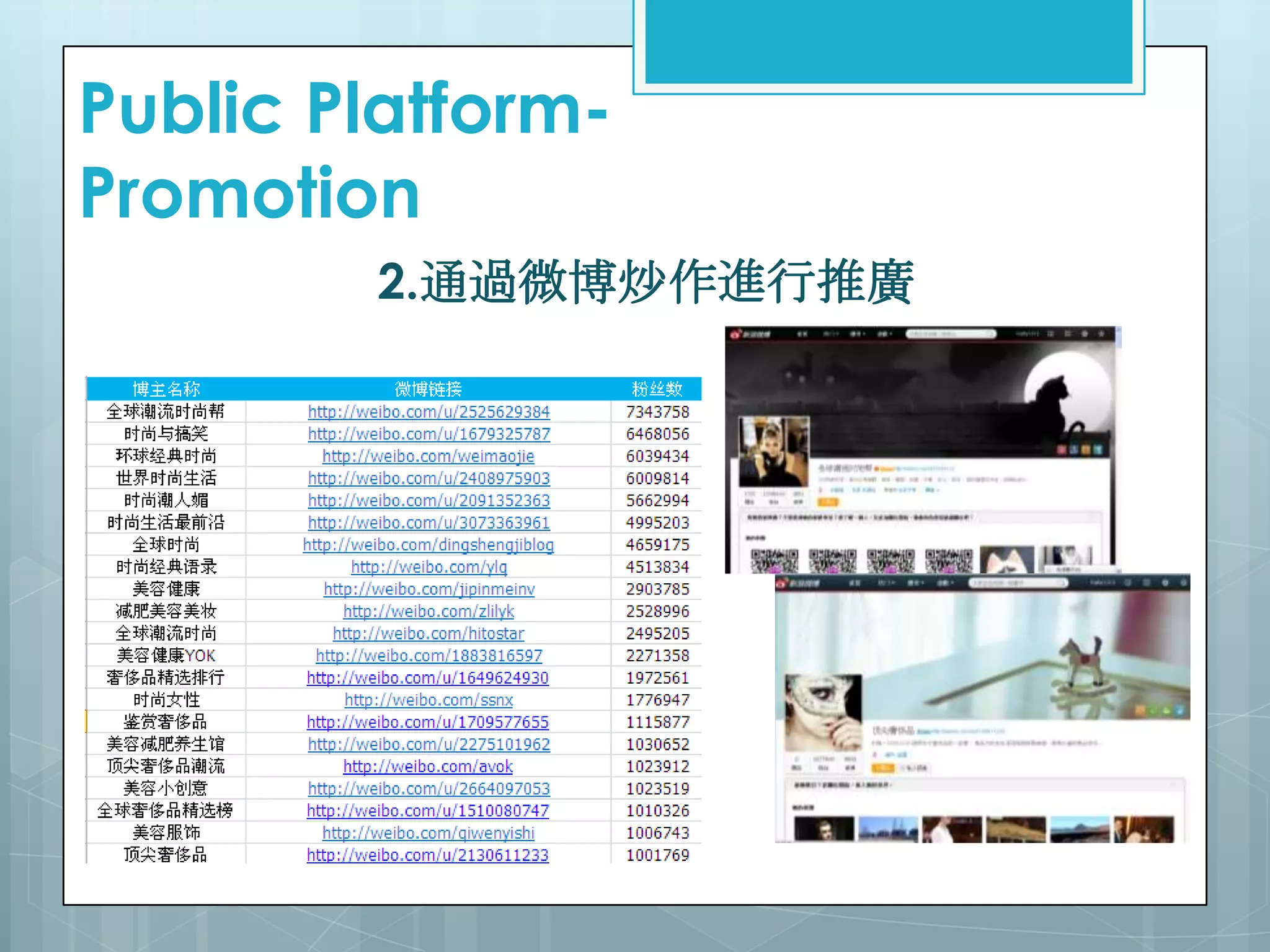Viewport: 1270px width, 952px height.
Task: Follow link weibo.com/u/2091352363
Action: 429,501
